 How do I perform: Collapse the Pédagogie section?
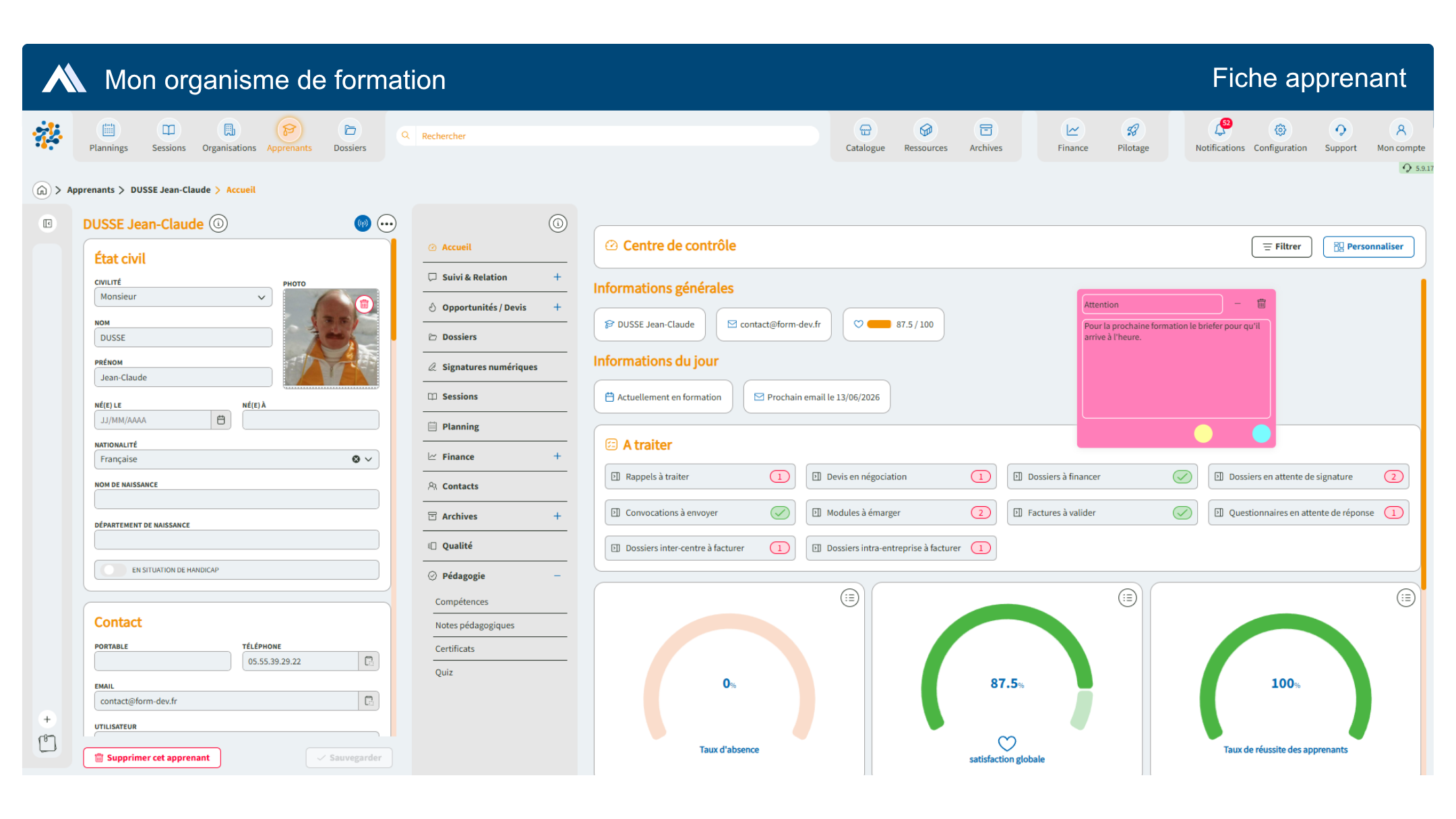tap(557, 576)
